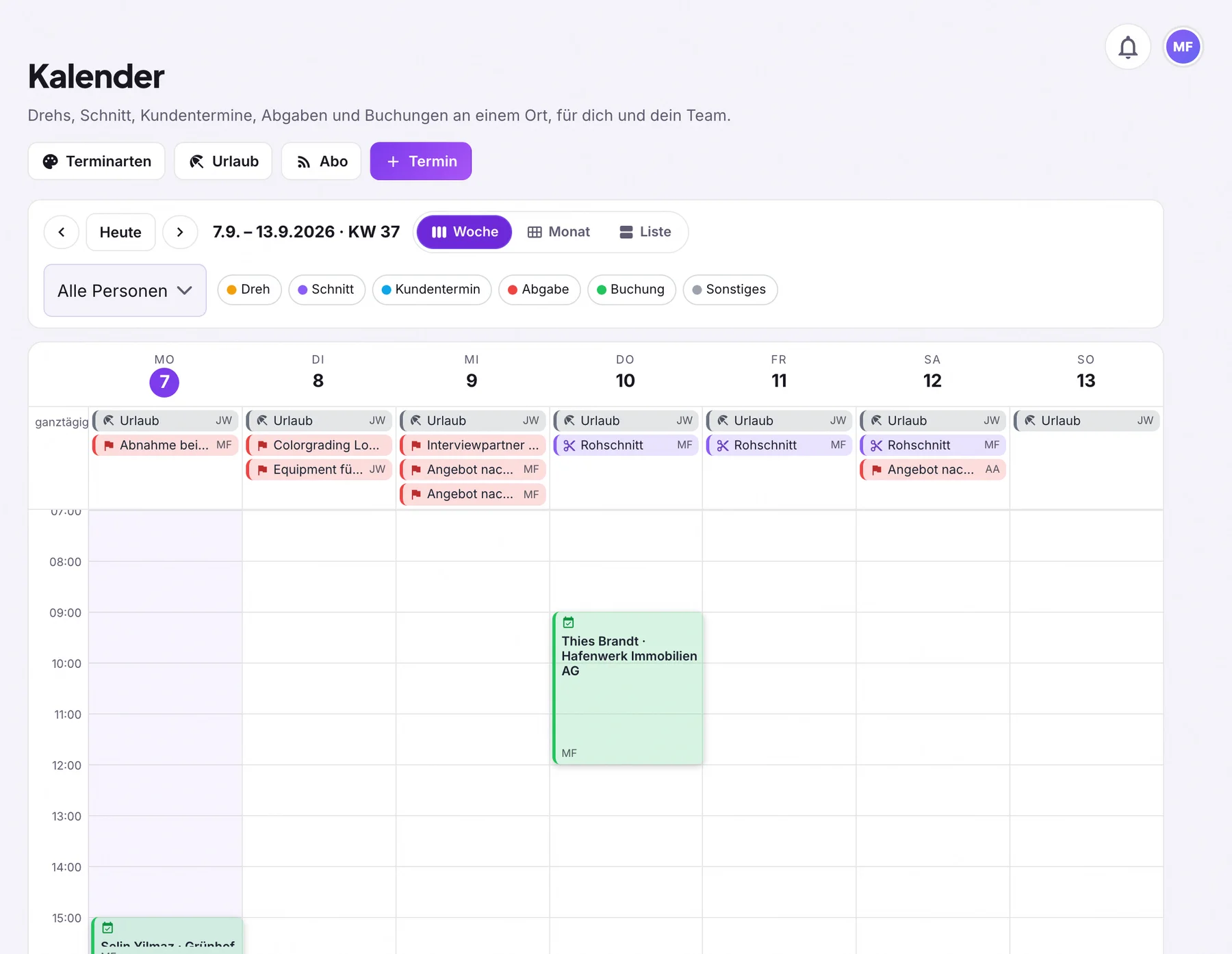1232x954 pixels.
Task: Open the Abo subscription button
Action: point(322,162)
